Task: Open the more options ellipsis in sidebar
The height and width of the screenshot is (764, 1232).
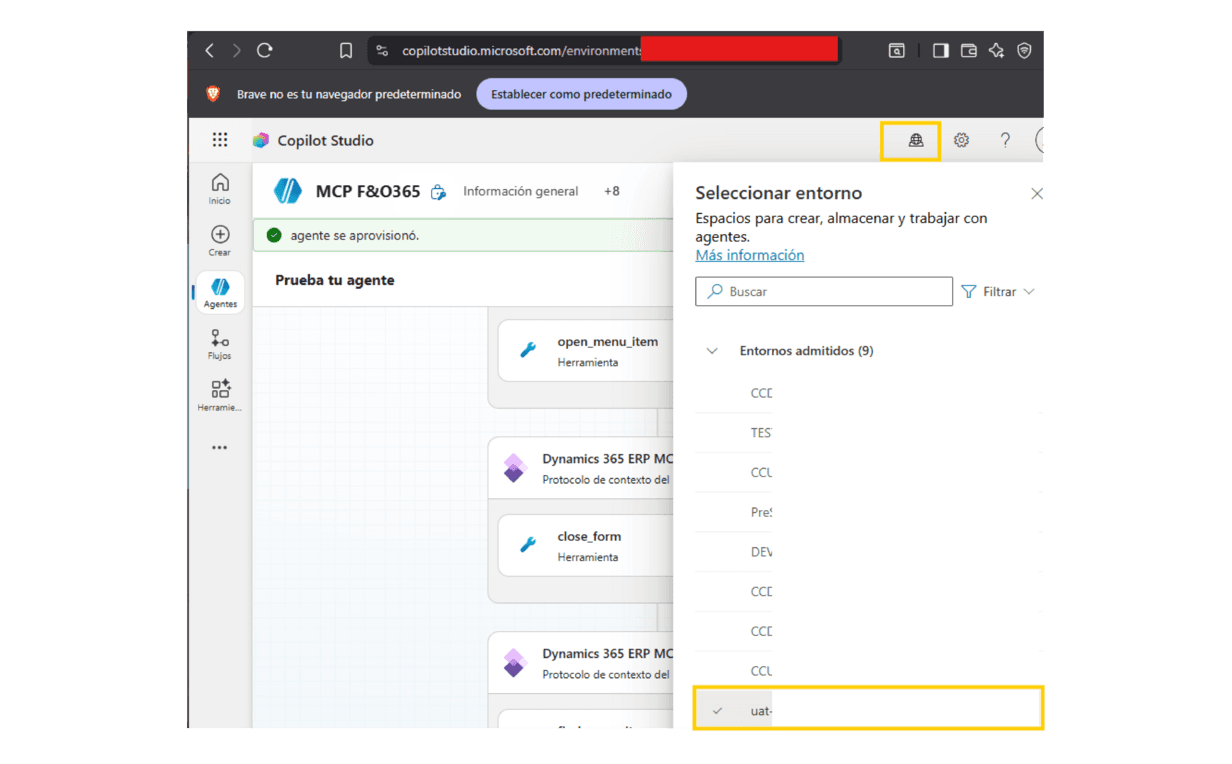Action: click(220, 448)
